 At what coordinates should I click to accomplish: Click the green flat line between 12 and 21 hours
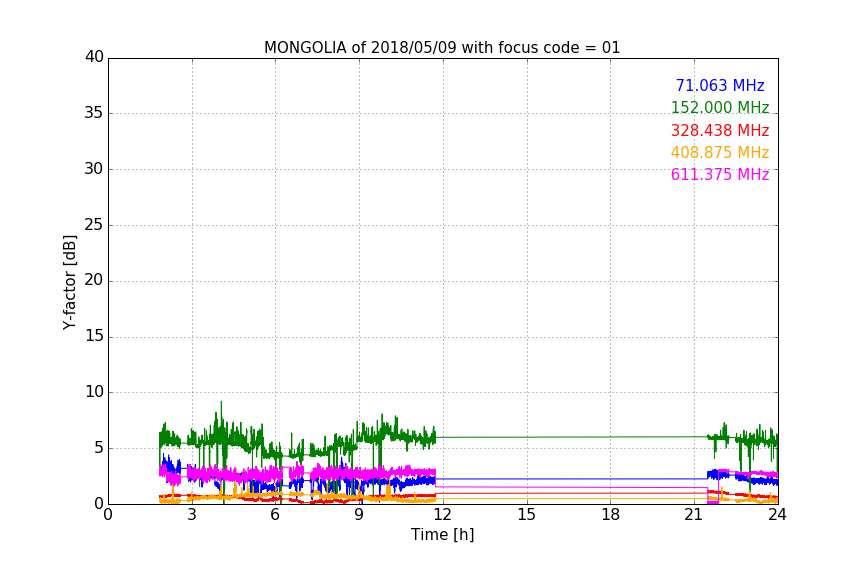[571, 437]
